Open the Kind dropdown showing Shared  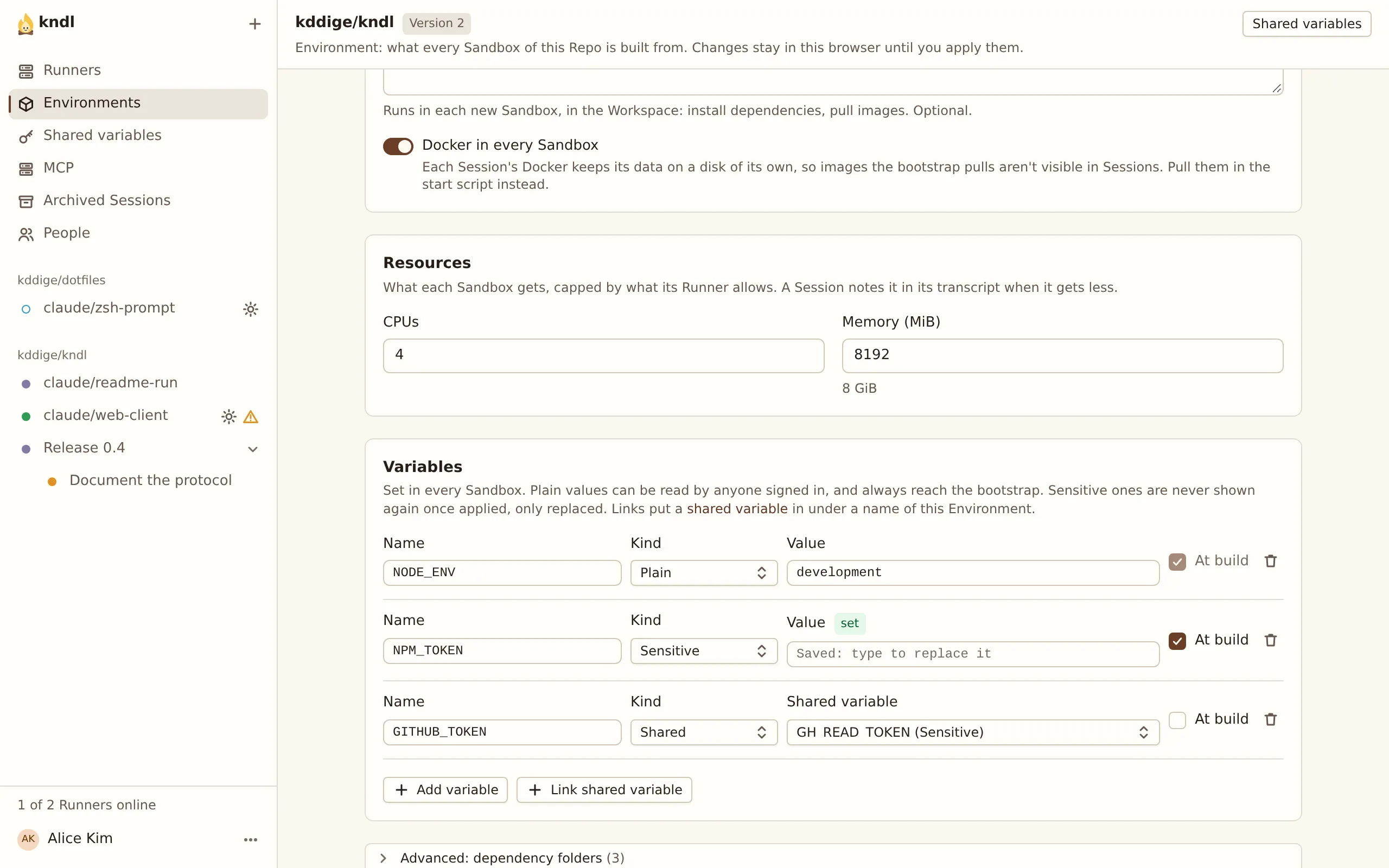click(704, 732)
